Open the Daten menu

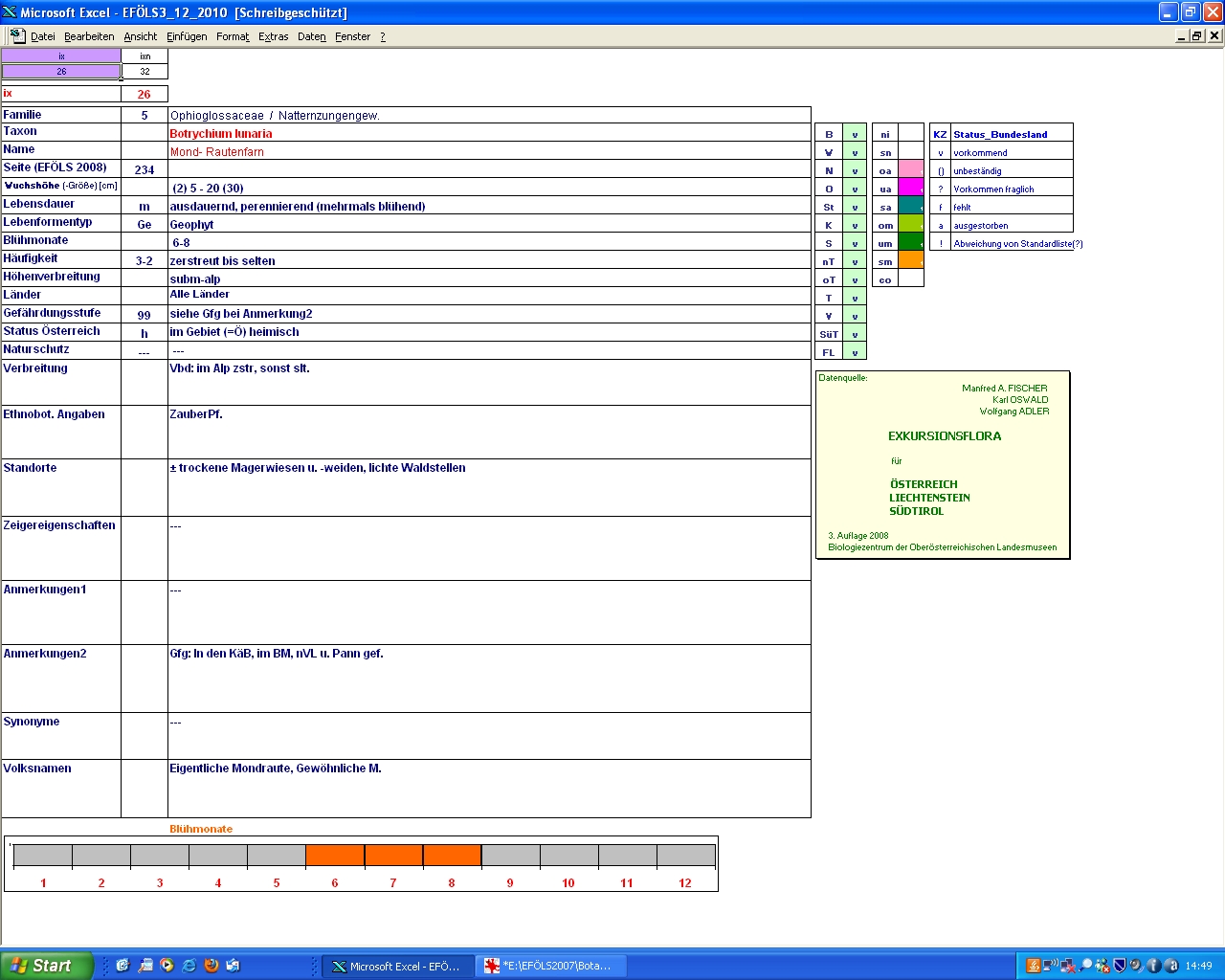pyautogui.click(x=311, y=36)
